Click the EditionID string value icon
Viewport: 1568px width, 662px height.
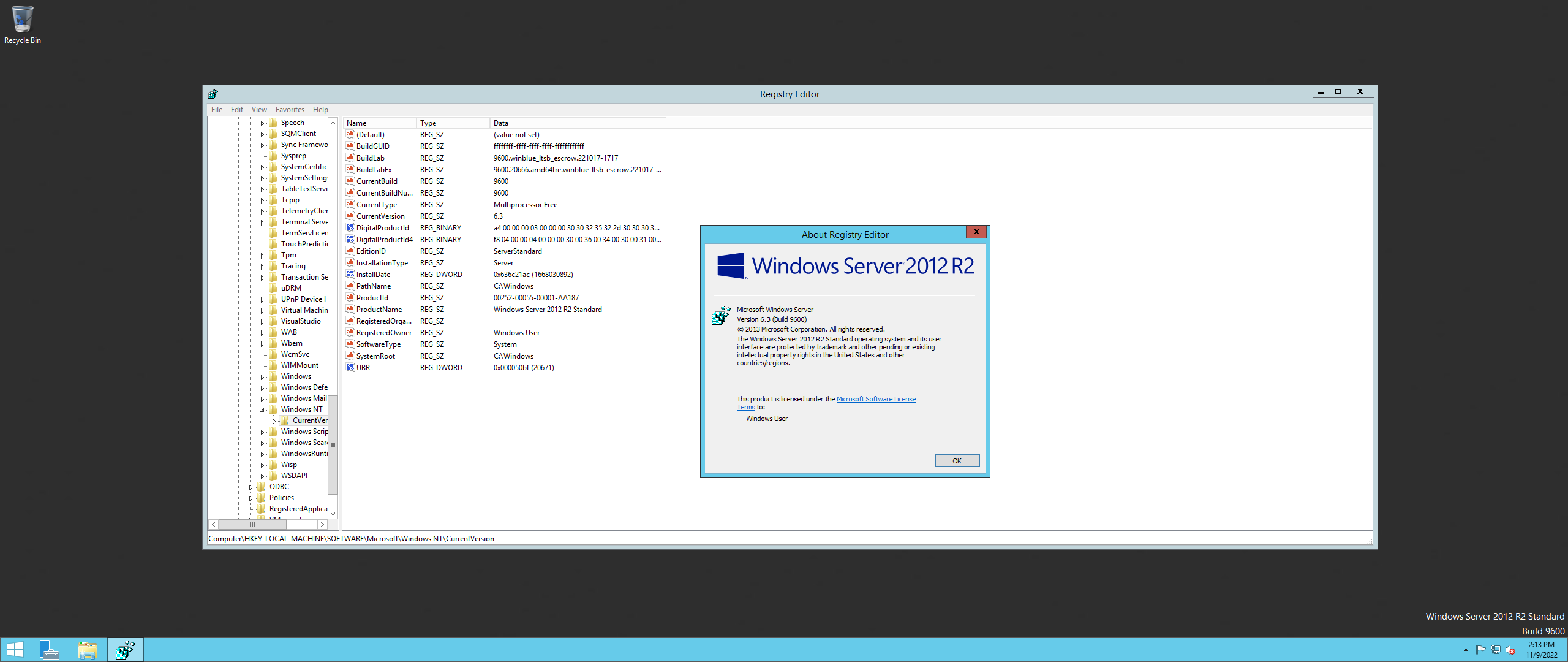pos(350,251)
